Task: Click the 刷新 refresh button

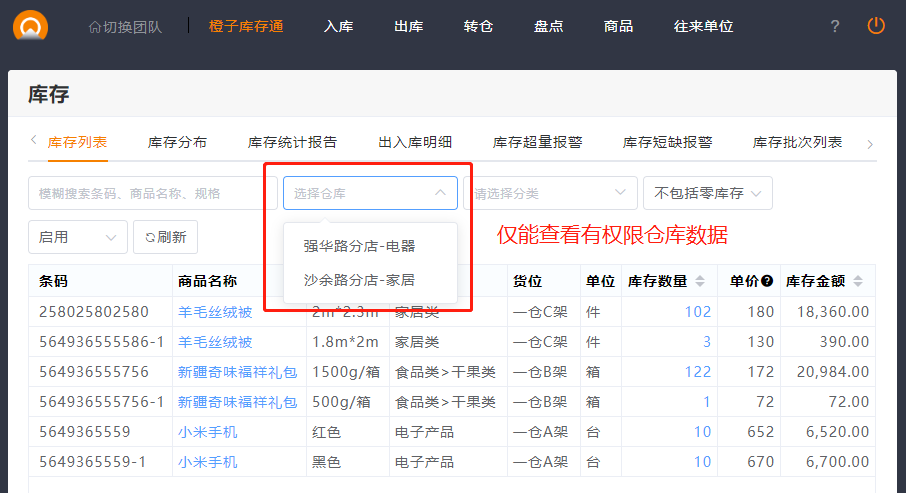Action: 166,237
